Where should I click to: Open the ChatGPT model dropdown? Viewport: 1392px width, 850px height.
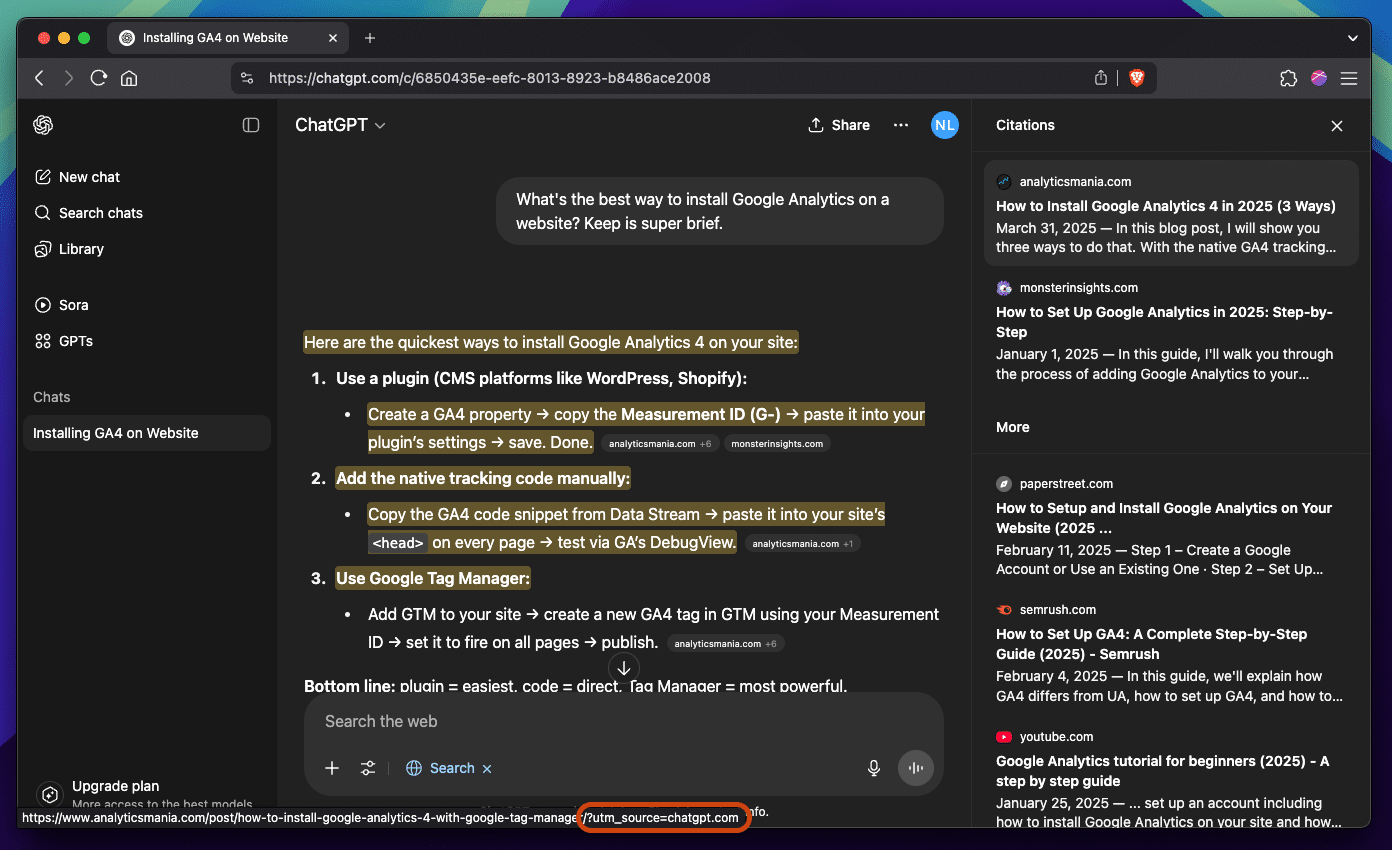click(340, 125)
